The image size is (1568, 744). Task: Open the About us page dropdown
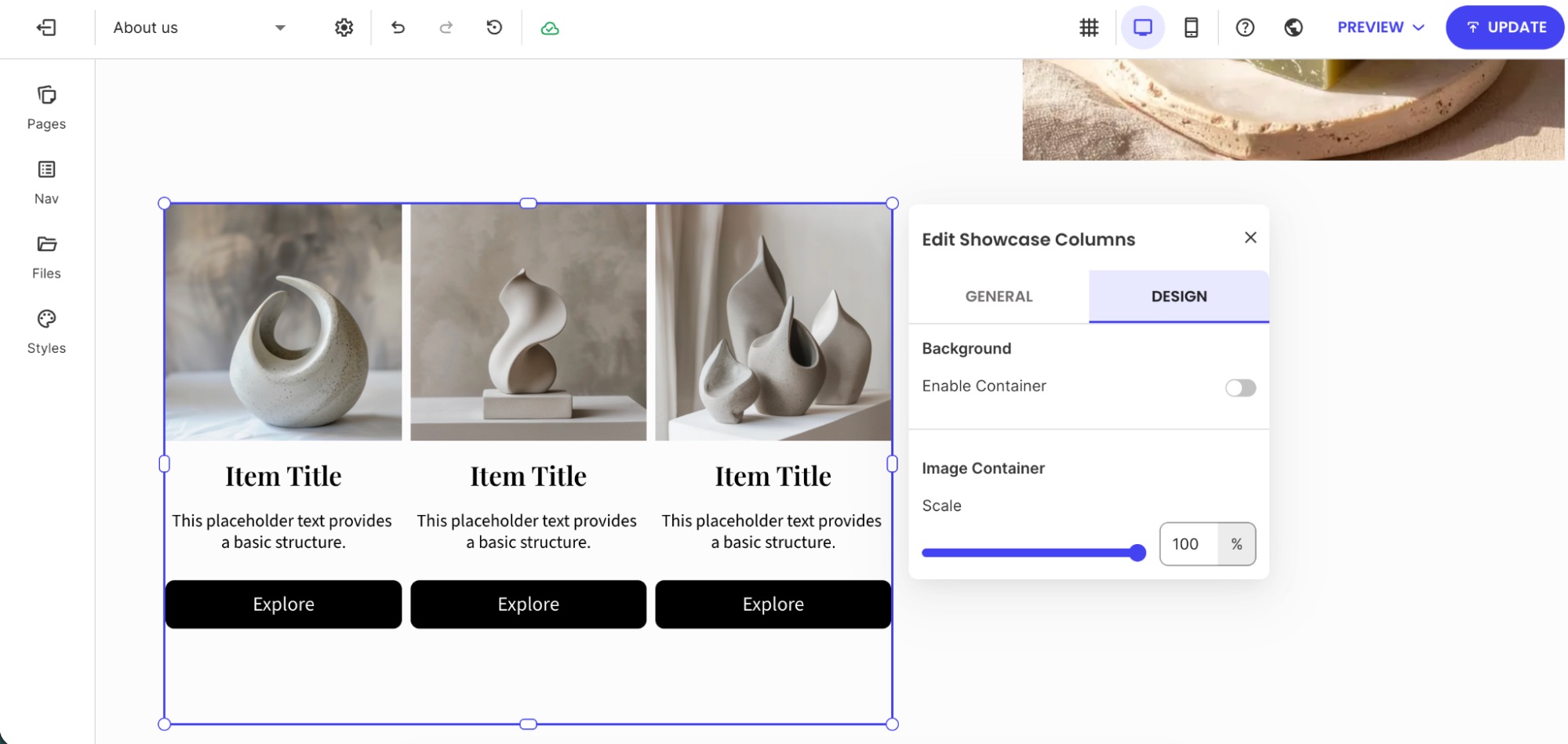[x=199, y=27]
